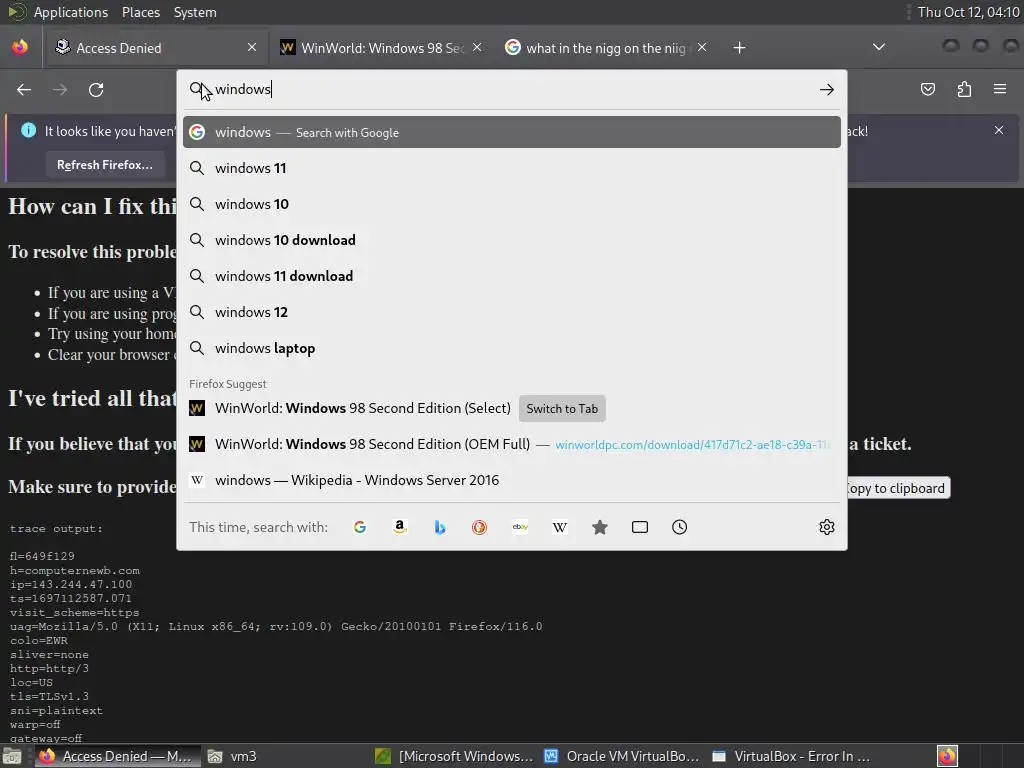
Task: Close the Google search results tab
Action: click(x=702, y=47)
